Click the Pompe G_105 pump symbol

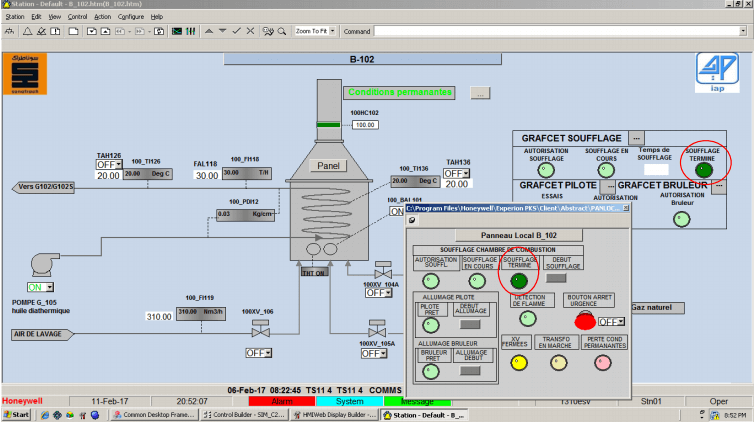pyautogui.click(x=42, y=262)
